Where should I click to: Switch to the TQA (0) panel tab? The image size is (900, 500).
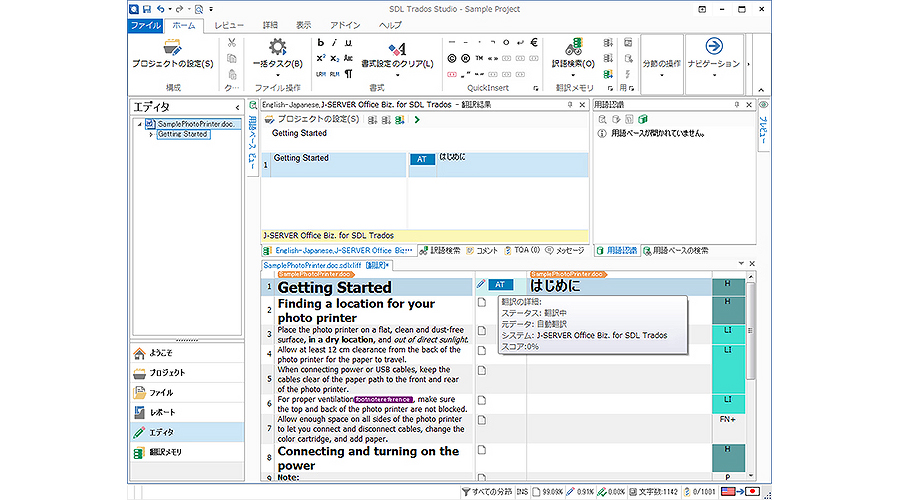click(522, 251)
